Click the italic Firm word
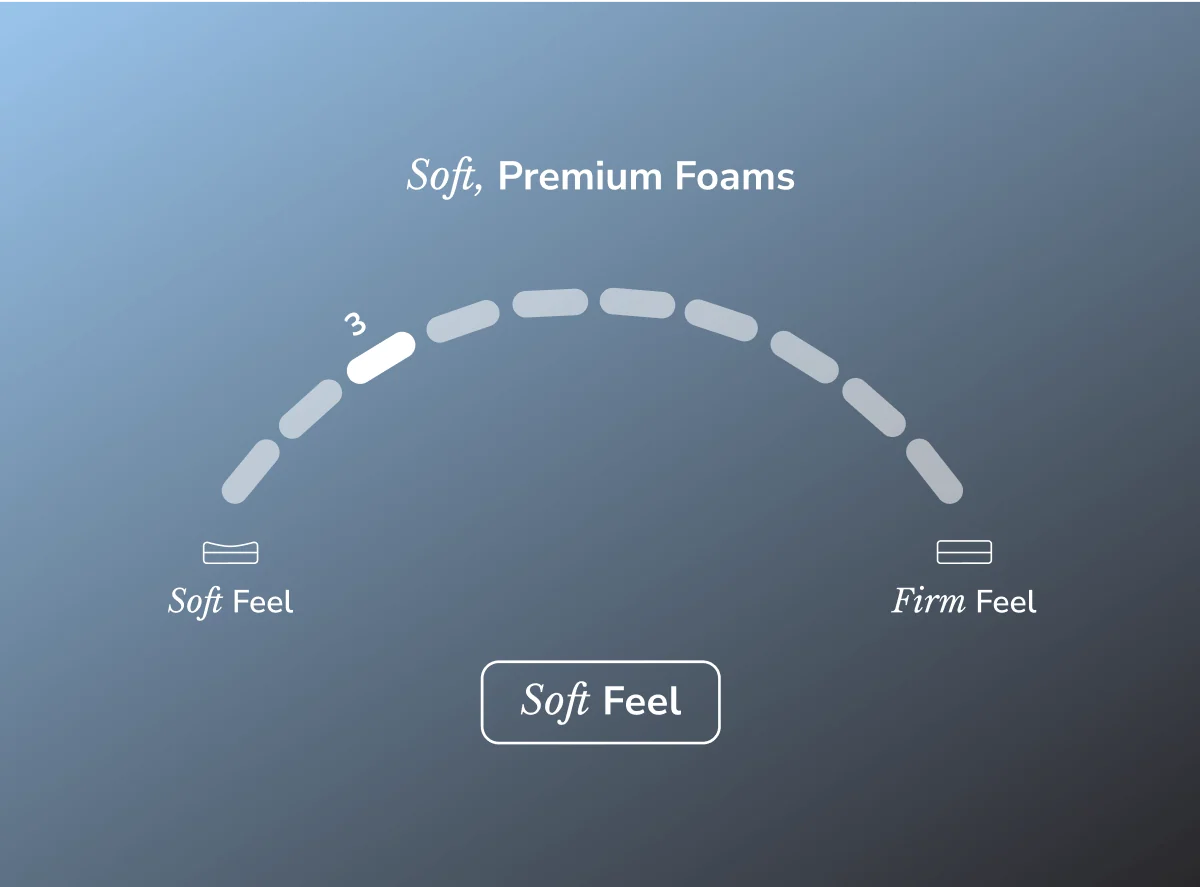Image resolution: width=1200 pixels, height=887 pixels. 929,601
